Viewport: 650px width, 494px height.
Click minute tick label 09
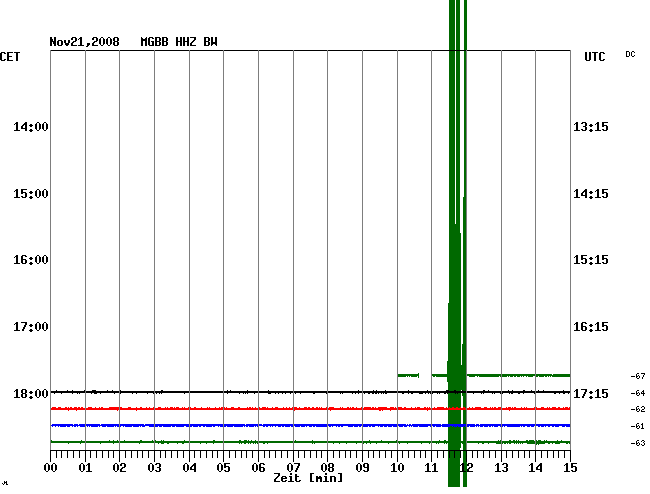coord(362,468)
